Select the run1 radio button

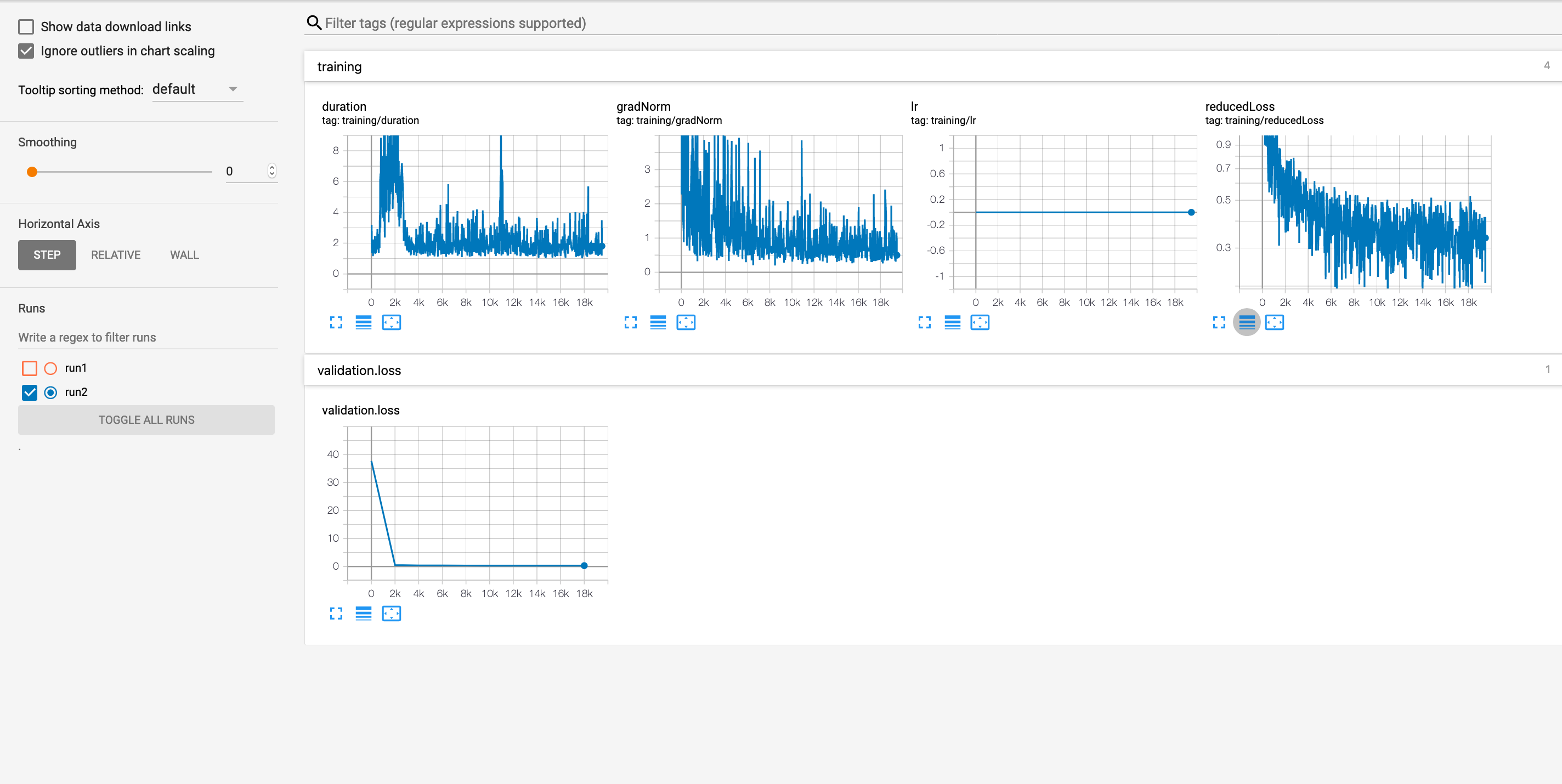[50, 368]
